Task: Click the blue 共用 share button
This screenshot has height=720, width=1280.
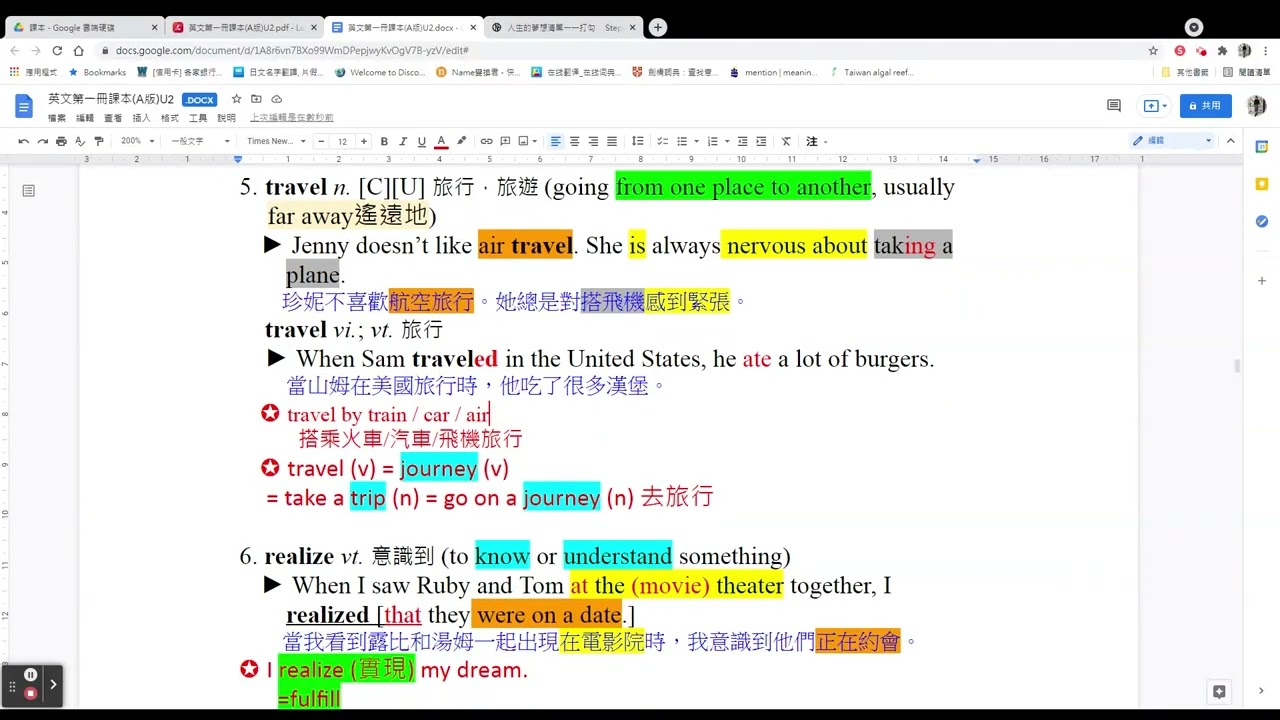Action: coord(1205,105)
